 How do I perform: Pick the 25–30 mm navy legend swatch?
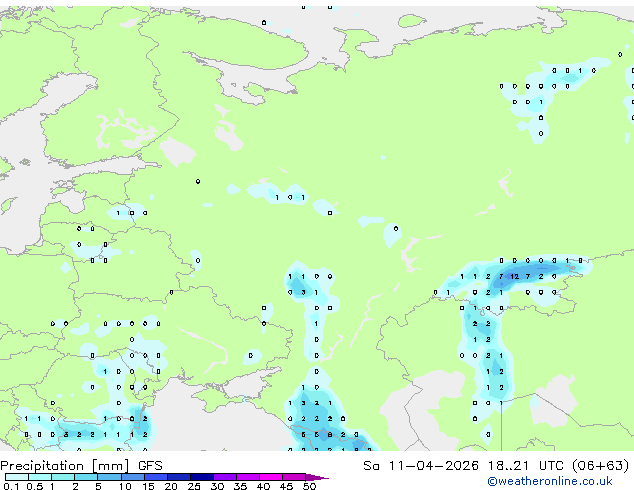pos(201,477)
